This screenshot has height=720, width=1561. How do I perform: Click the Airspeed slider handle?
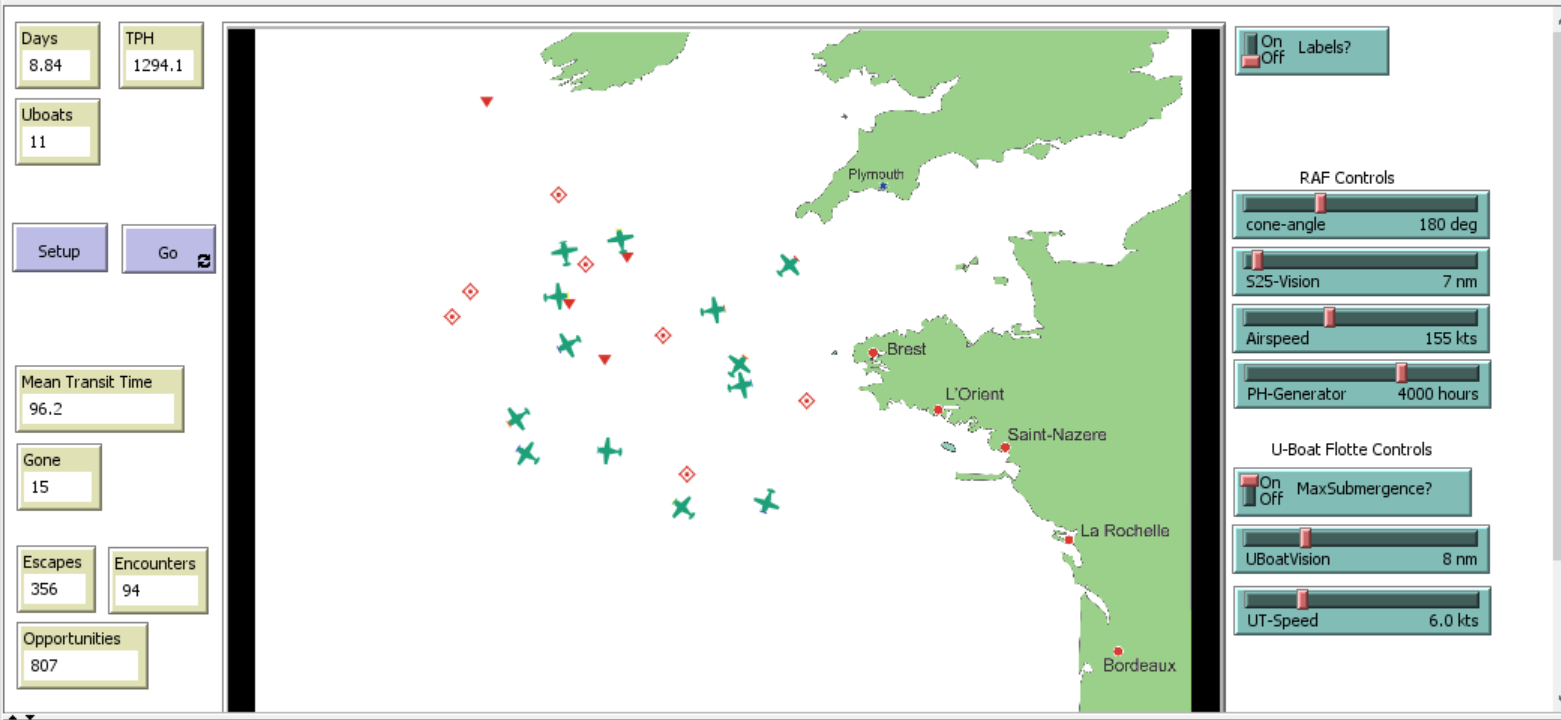pyautogui.click(x=1328, y=319)
